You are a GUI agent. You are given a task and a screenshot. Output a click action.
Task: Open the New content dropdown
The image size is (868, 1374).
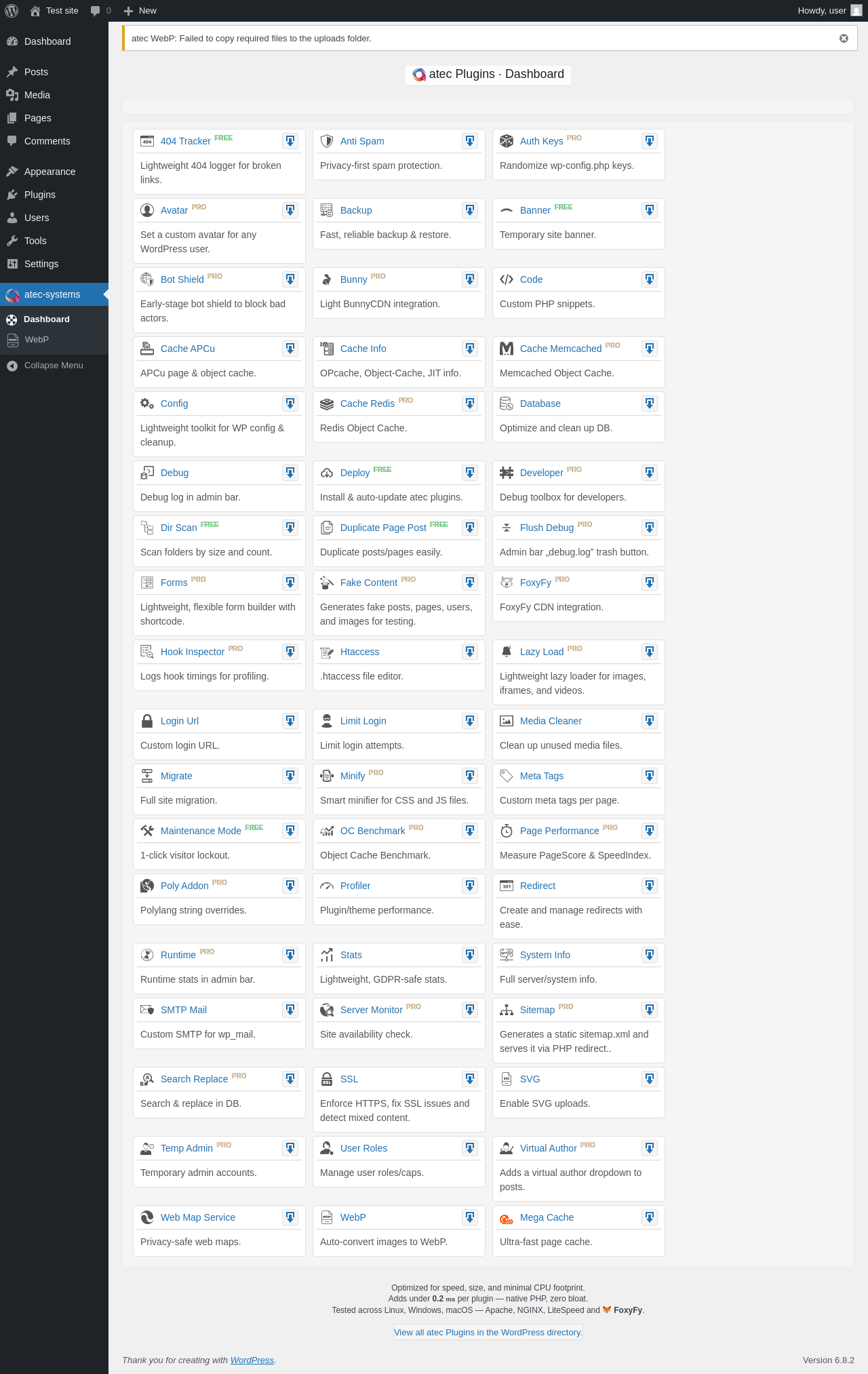140,11
